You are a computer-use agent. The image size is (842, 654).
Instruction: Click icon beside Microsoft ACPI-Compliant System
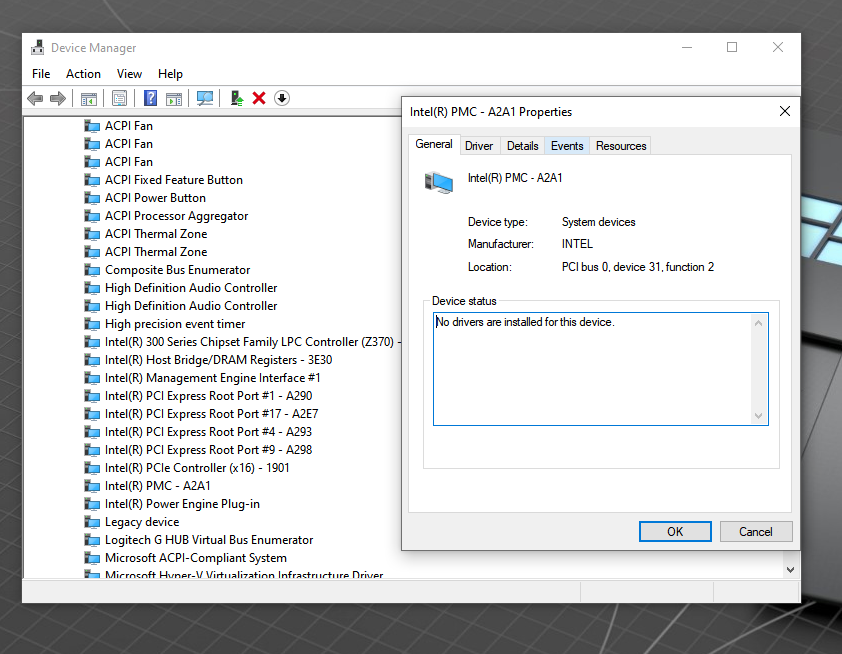92,558
